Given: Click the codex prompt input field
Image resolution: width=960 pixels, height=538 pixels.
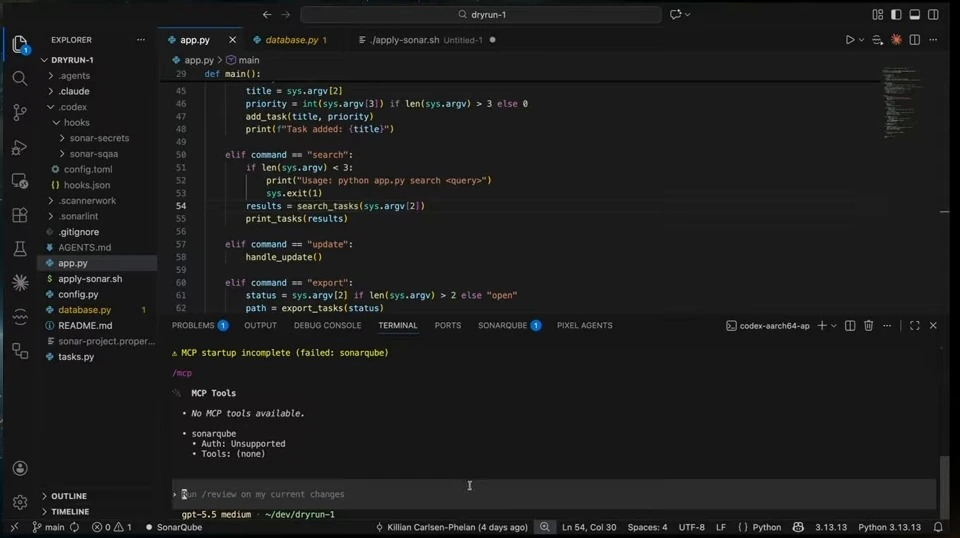Looking at the screenshot, I should 553,494.
